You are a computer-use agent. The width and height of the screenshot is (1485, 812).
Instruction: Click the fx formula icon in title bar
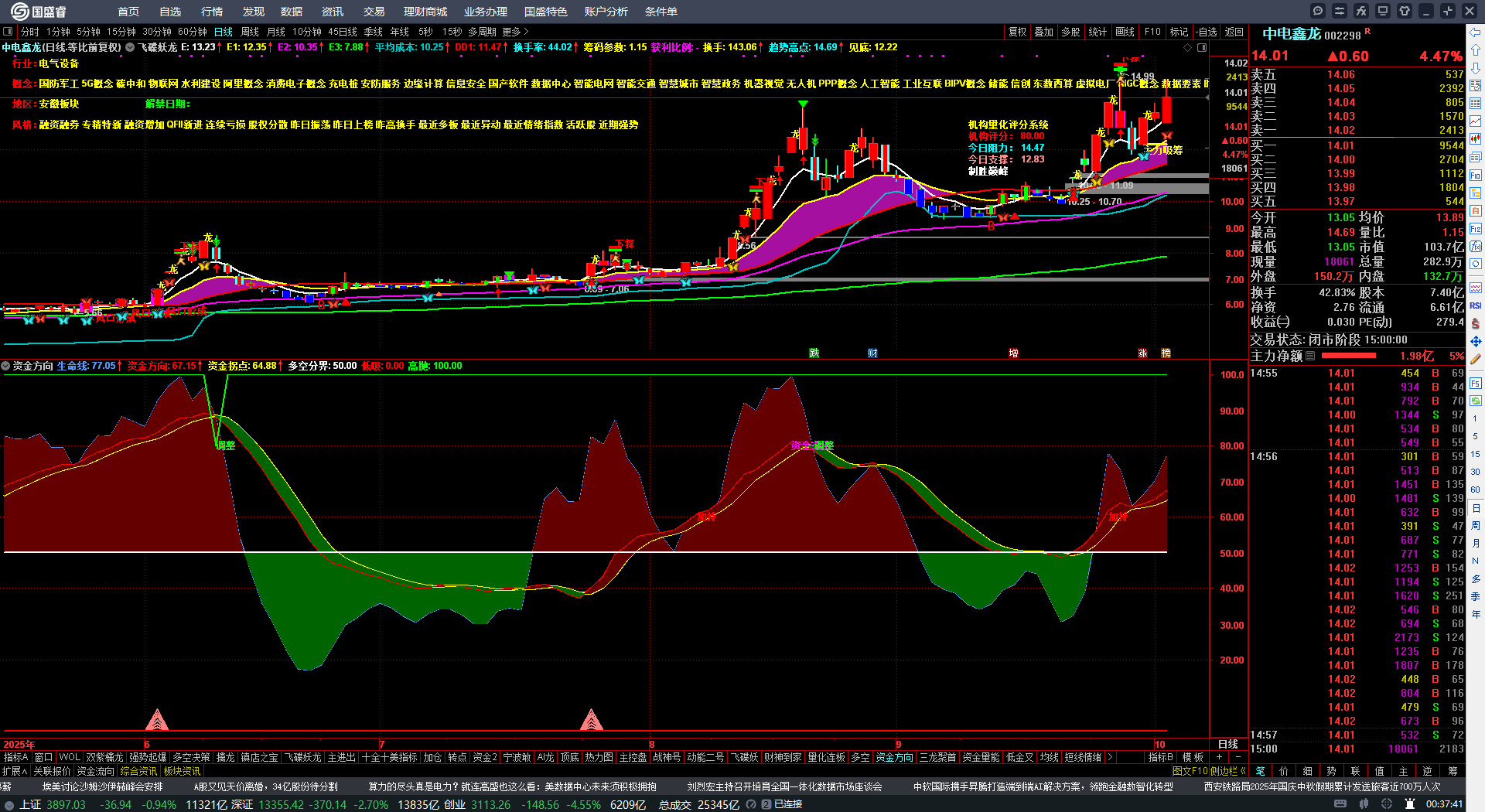coord(1361,11)
